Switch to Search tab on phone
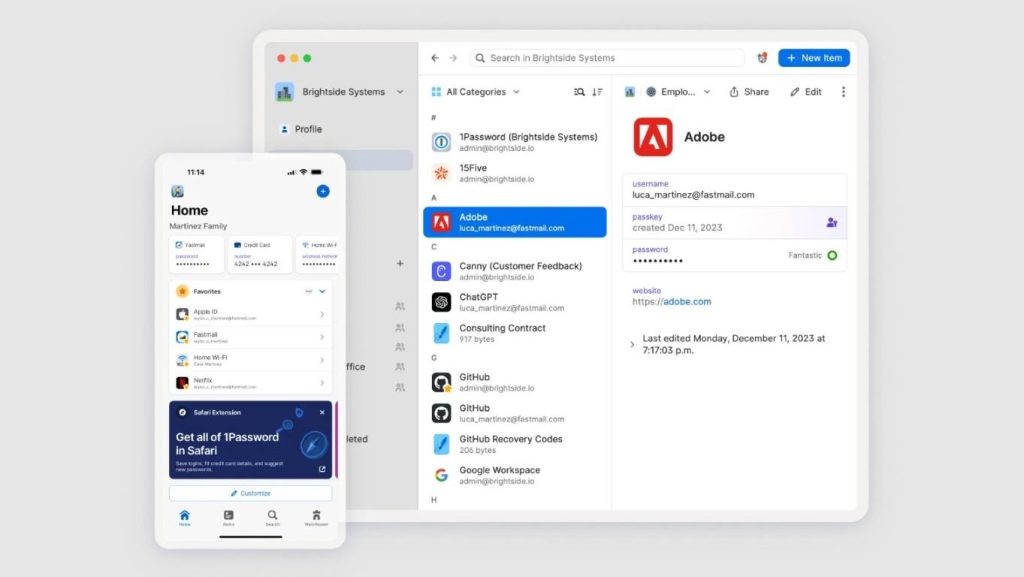 (x=272, y=518)
